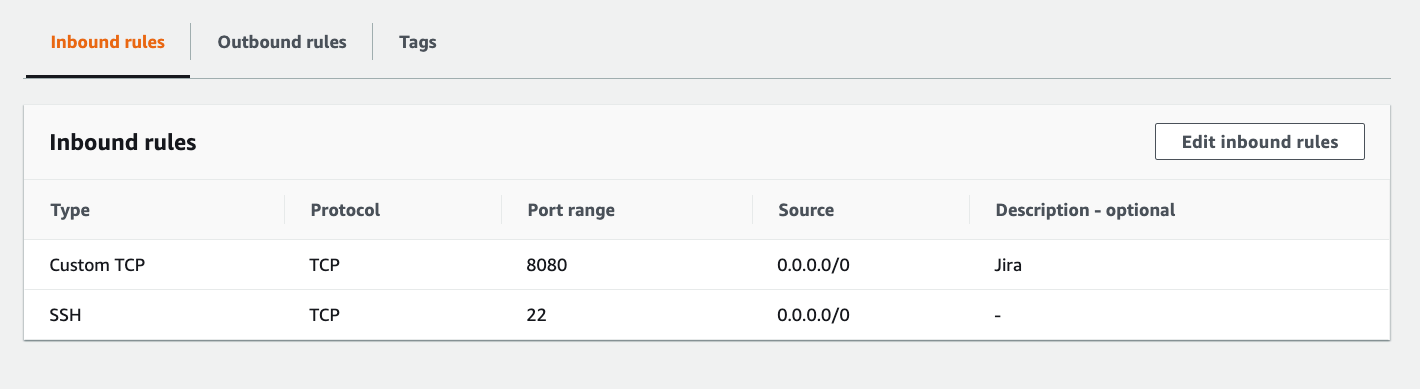Click the 0.0.0.0/0 source for SSH
The width and height of the screenshot is (1420, 389).
point(814,315)
